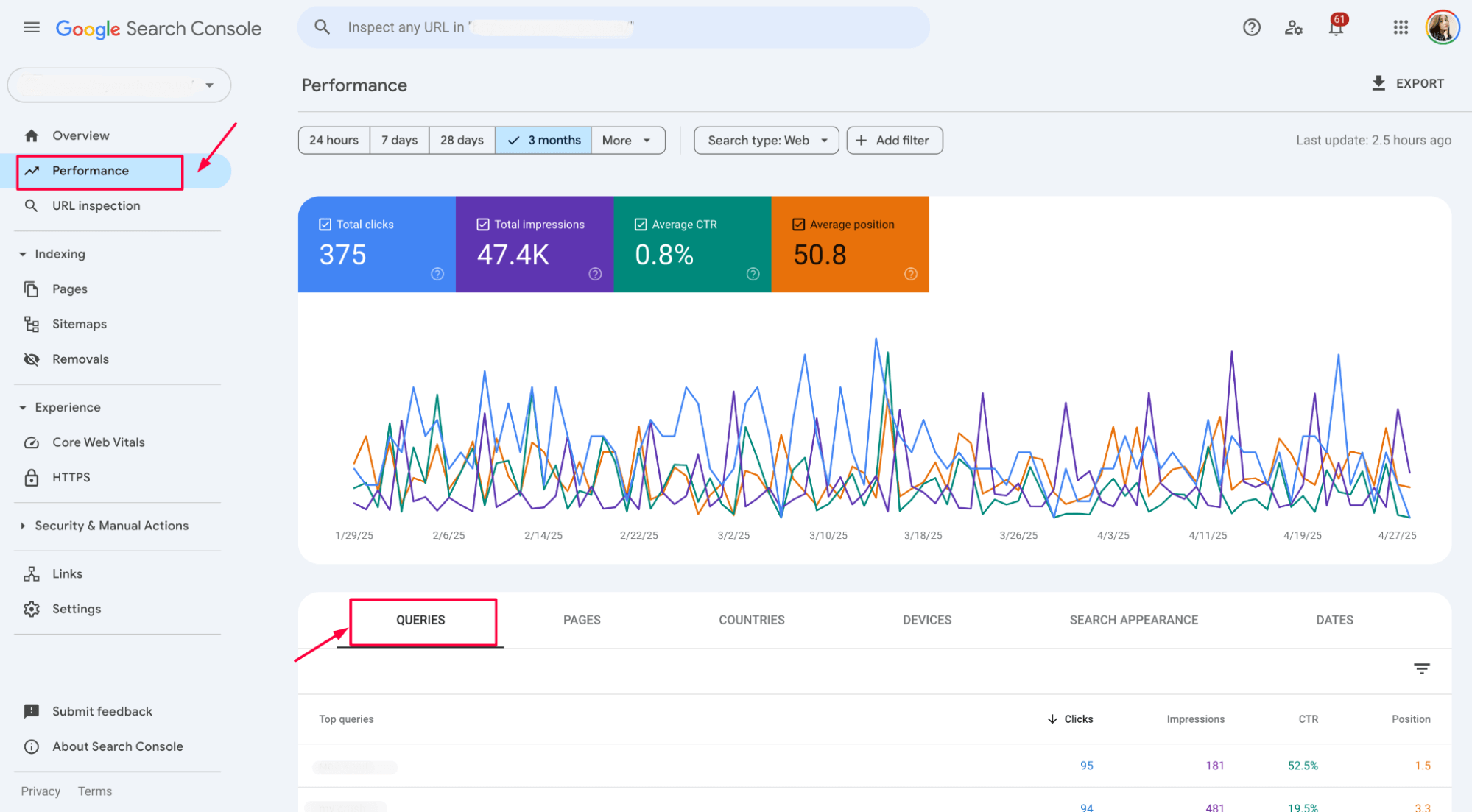Open the Search type: Web dropdown
This screenshot has width=1472, height=812.
[x=766, y=140]
